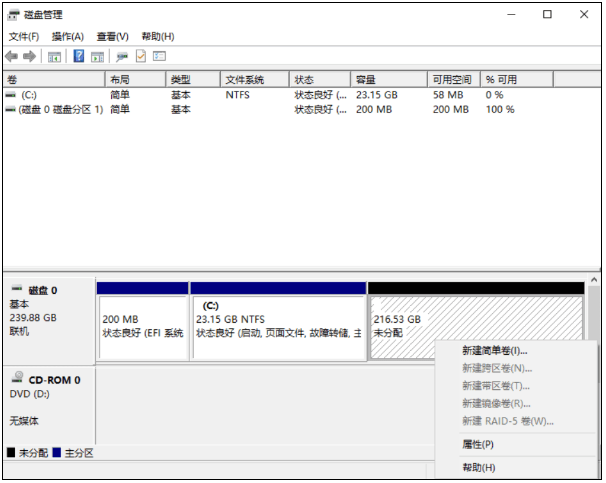The image size is (606, 483).
Task: Sort by the 状态 column header
Action: tap(320, 80)
